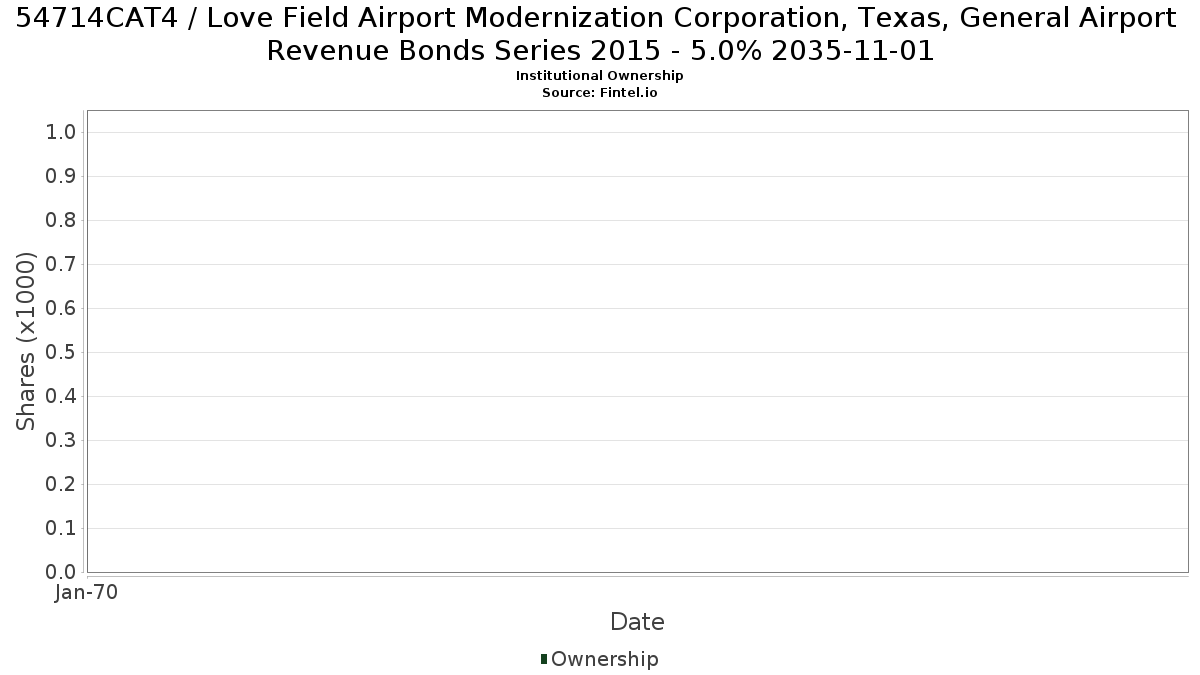Click the 0.9 y-axis label
Screen dimensions: 1200x675
pyautogui.click(x=62, y=176)
